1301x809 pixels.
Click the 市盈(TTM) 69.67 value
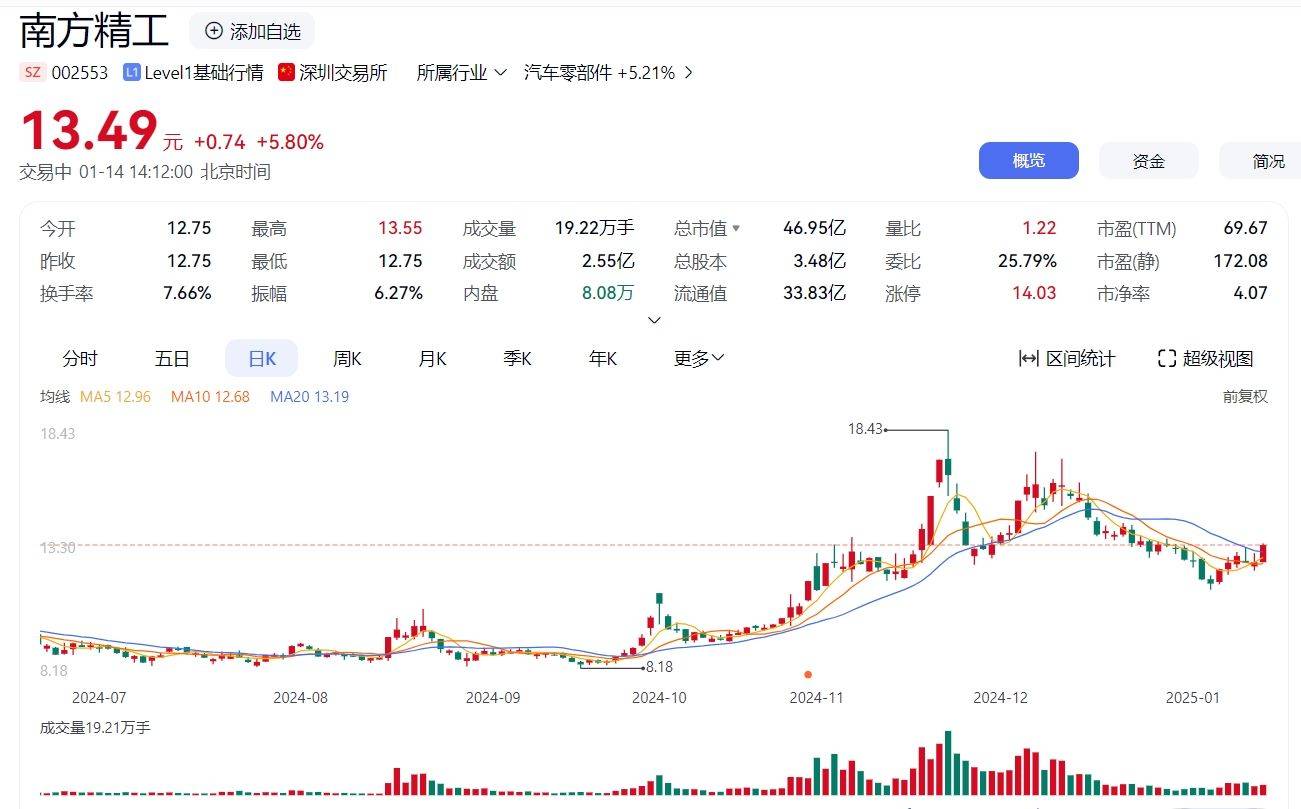tap(1245, 229)
